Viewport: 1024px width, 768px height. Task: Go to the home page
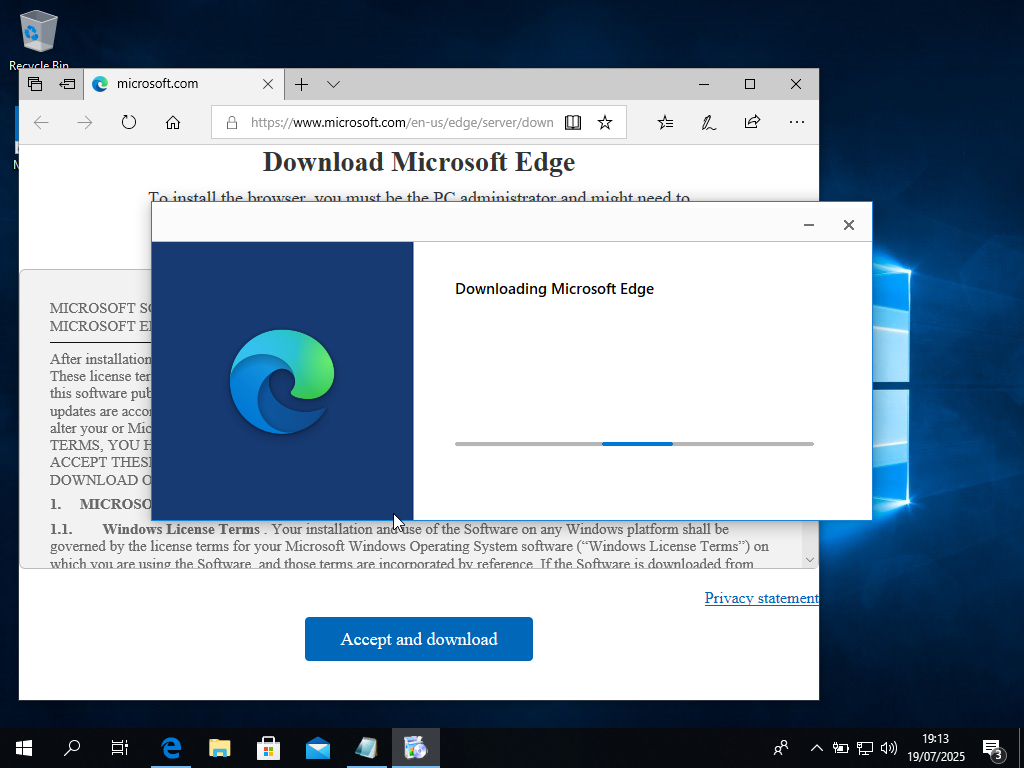point(172,122)
